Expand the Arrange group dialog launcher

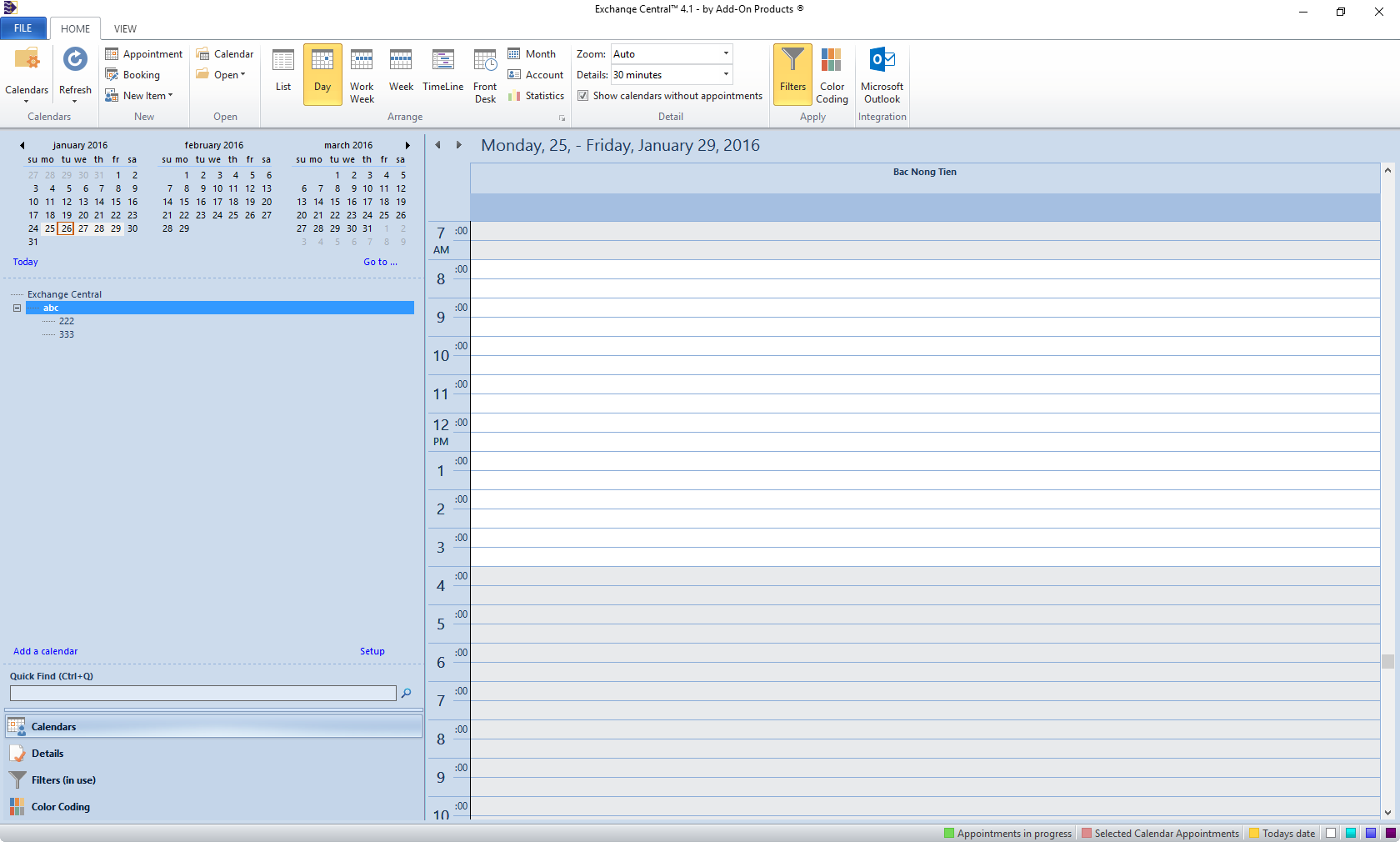pos(562,118)
